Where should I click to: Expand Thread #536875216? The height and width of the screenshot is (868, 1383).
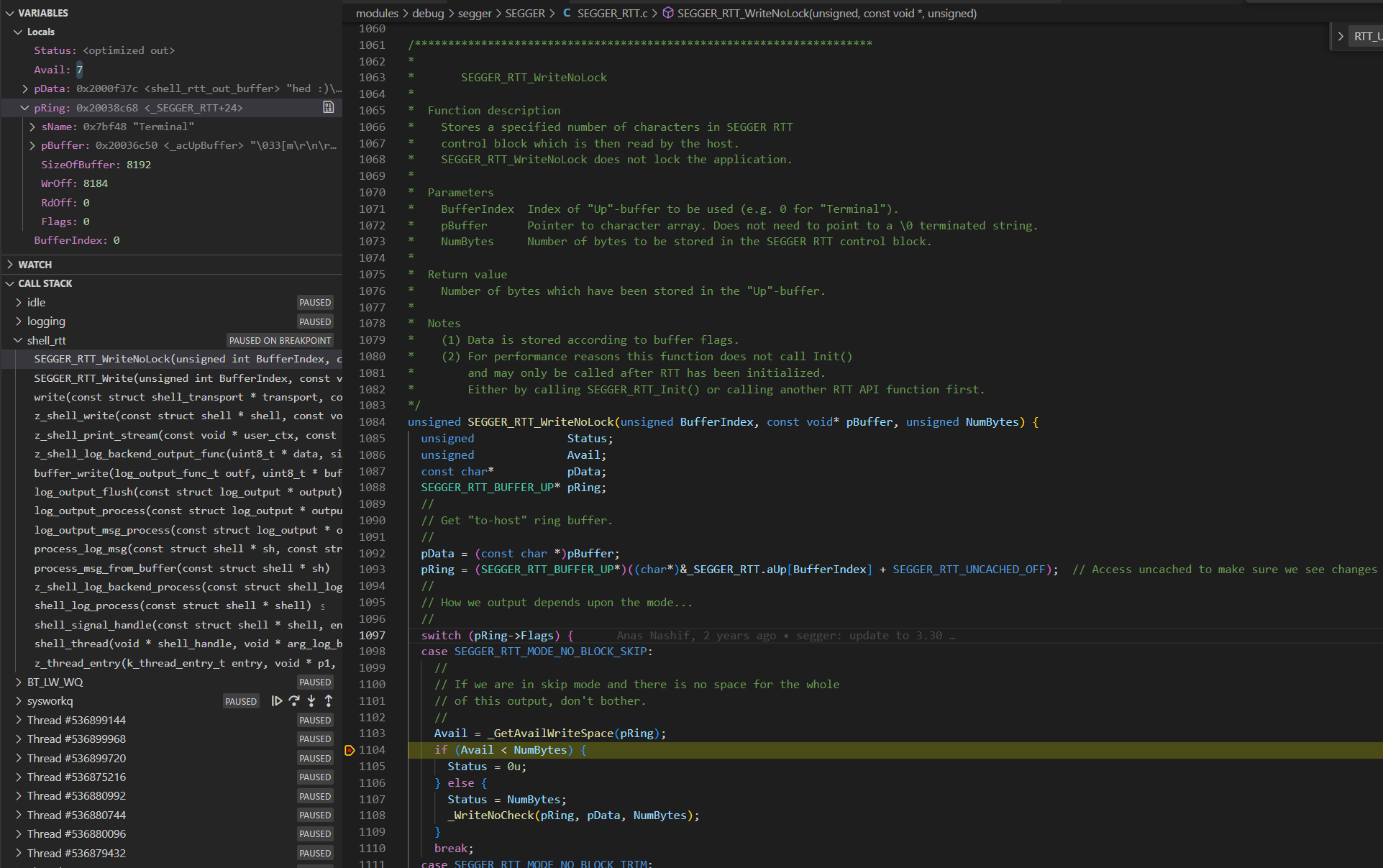point(18,777)
